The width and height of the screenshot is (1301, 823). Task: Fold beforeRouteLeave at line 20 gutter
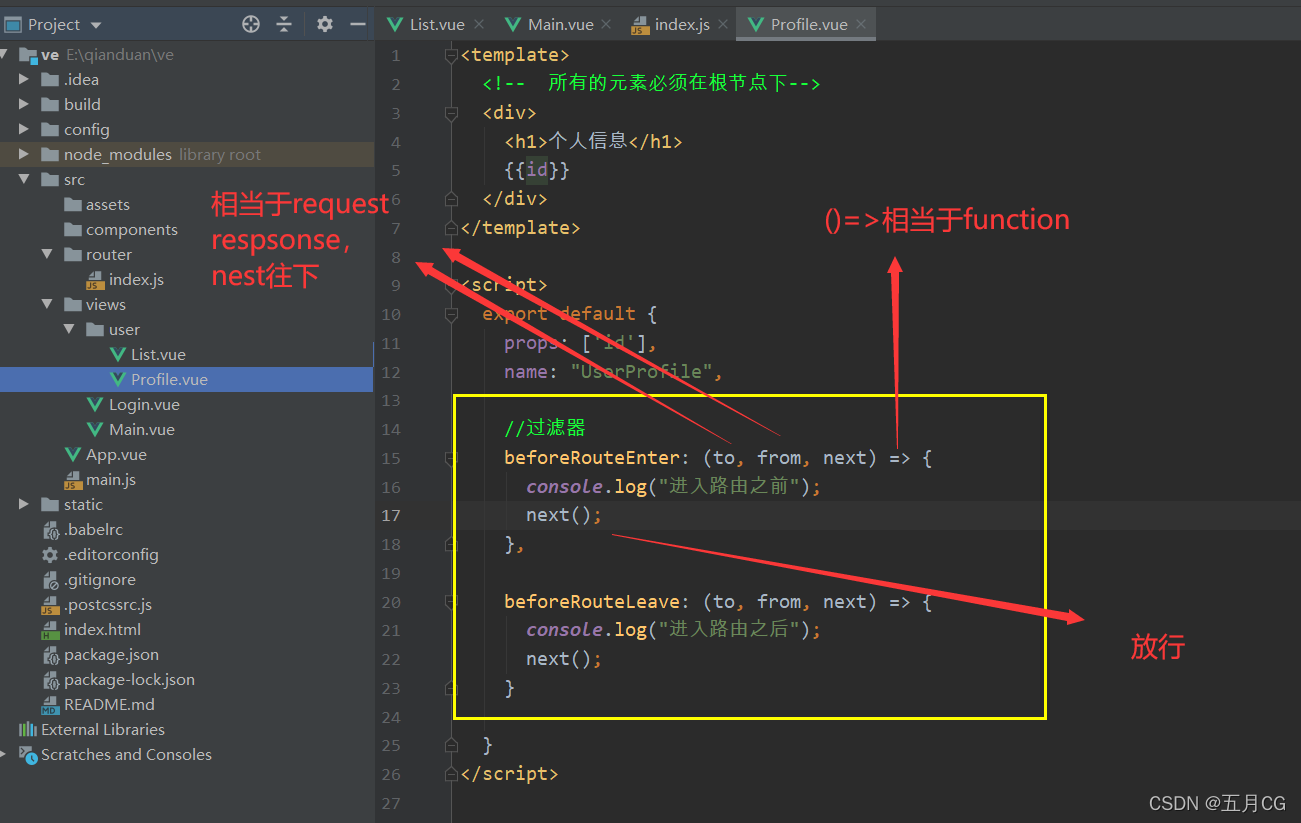coord(451,602)
